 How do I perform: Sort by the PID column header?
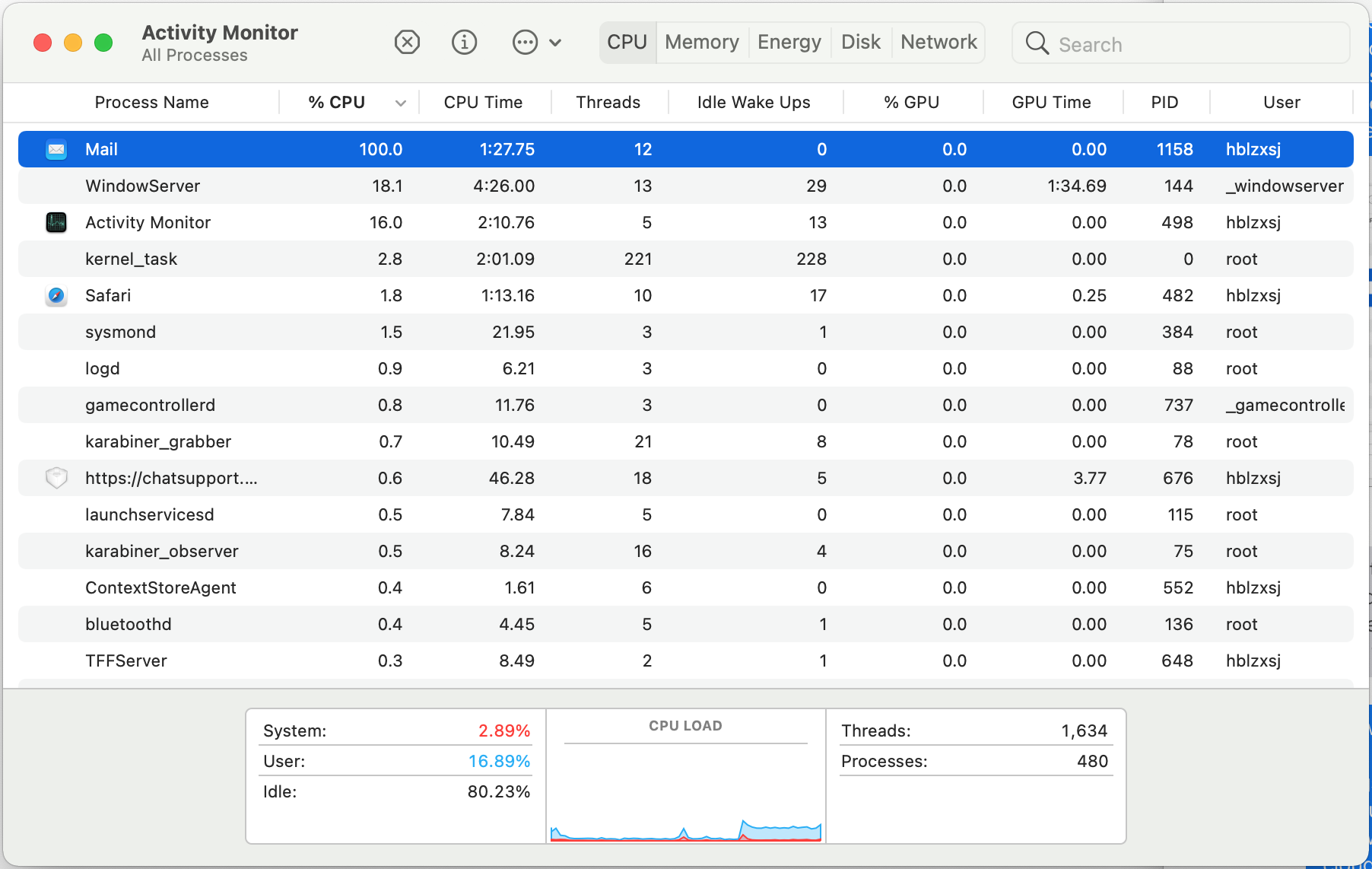click(x=1164, y=102)
